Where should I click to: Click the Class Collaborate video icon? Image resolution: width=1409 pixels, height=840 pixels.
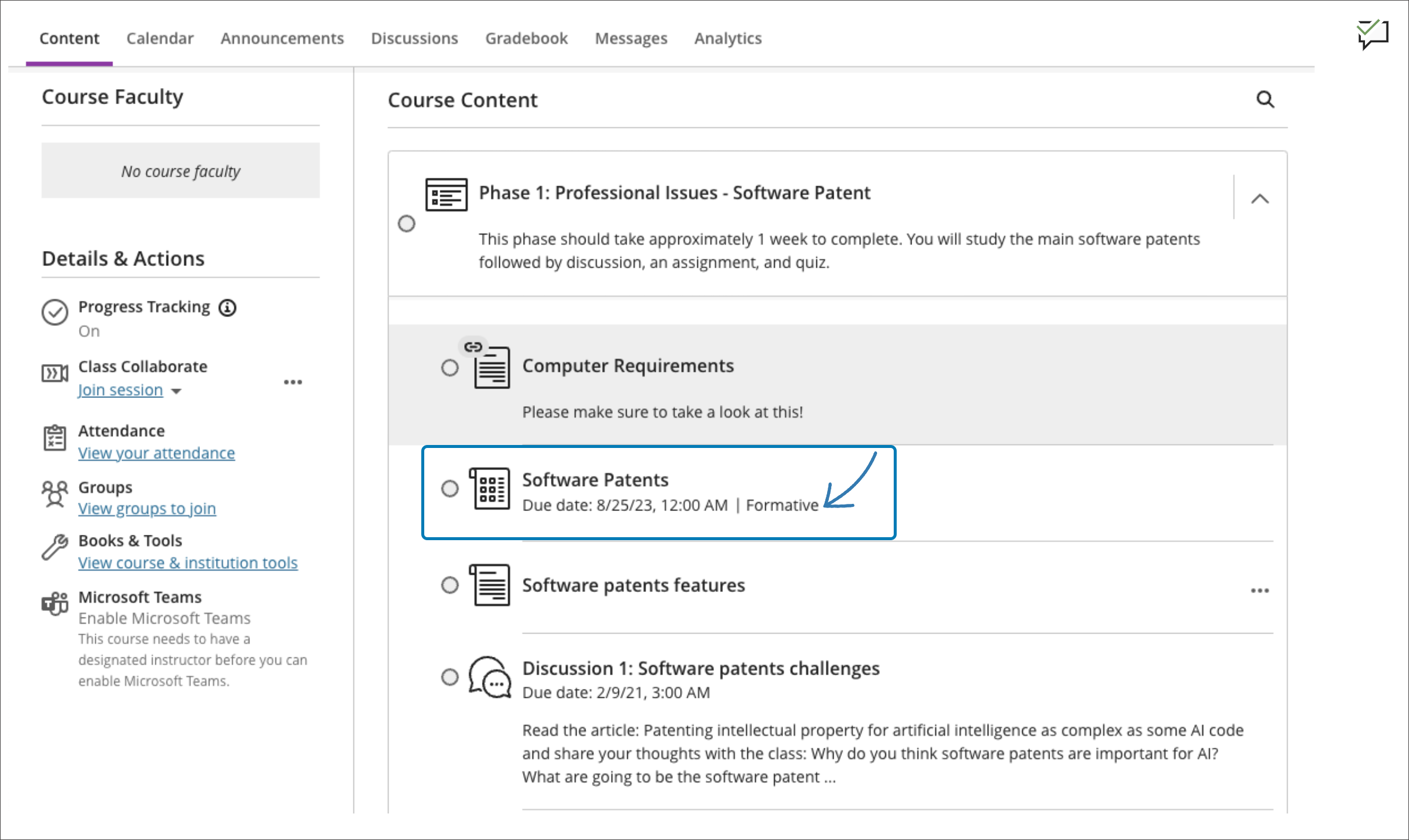(x=55, y=374)
